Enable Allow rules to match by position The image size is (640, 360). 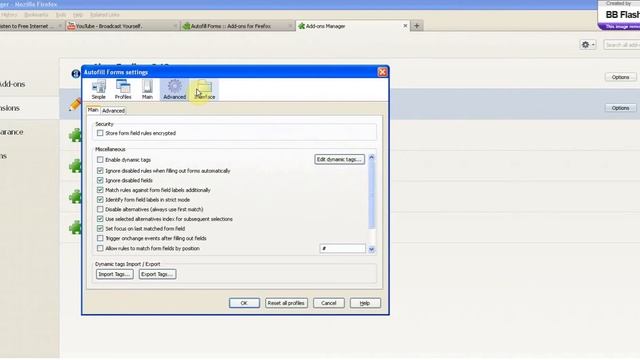[x=100, y=248]
